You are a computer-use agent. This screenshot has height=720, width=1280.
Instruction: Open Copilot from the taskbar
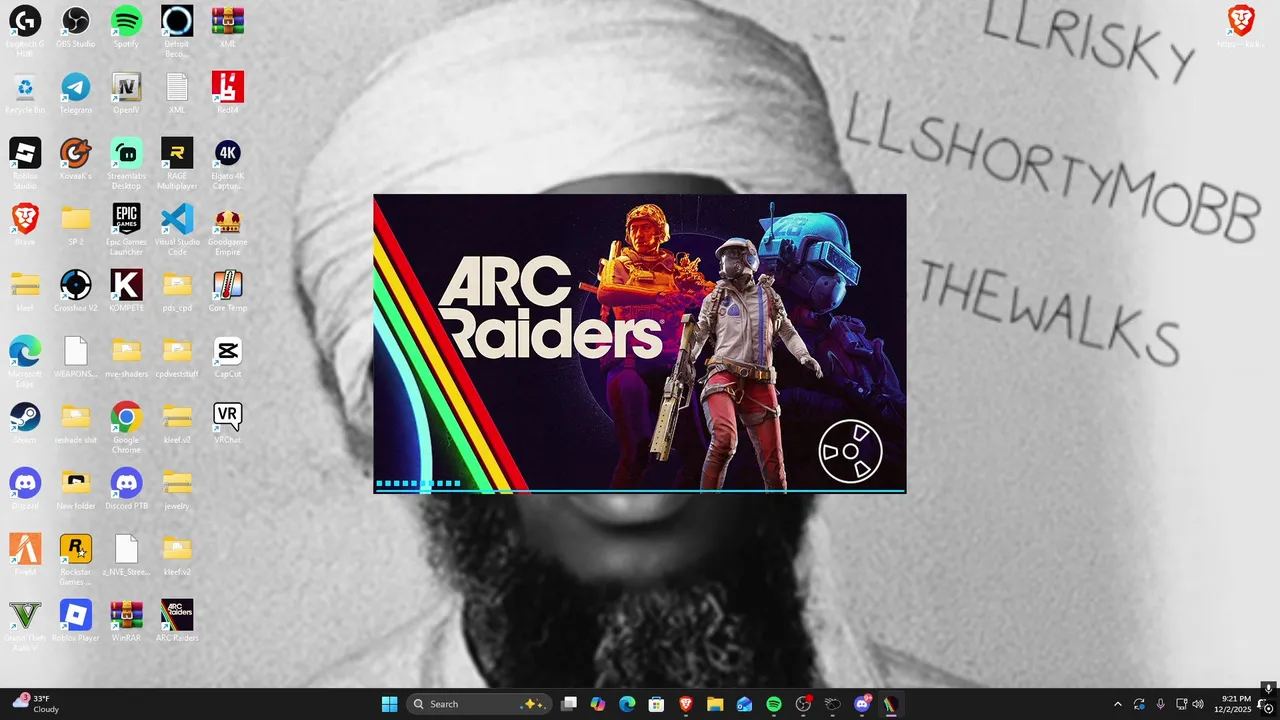click(598, 704)
